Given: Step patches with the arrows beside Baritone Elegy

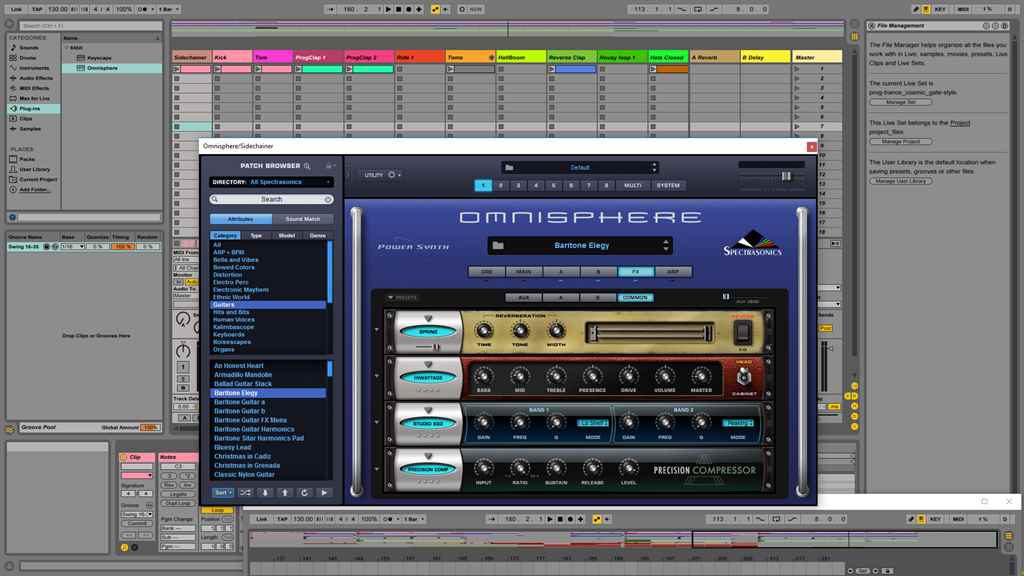Looking at the screenshot, I should tap(665, 246).
